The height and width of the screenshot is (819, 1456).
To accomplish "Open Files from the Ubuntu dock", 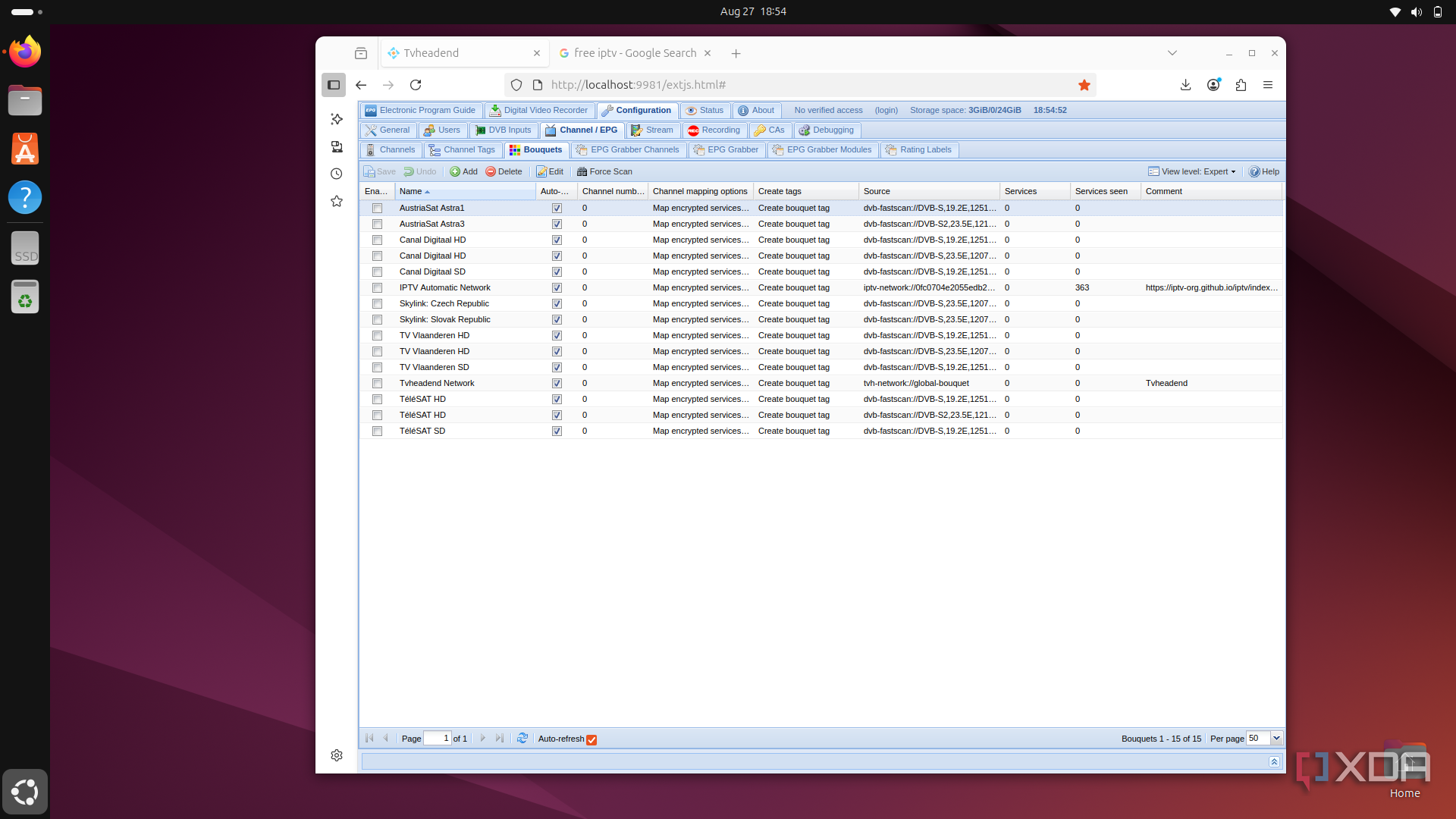I will coord(25,100).
